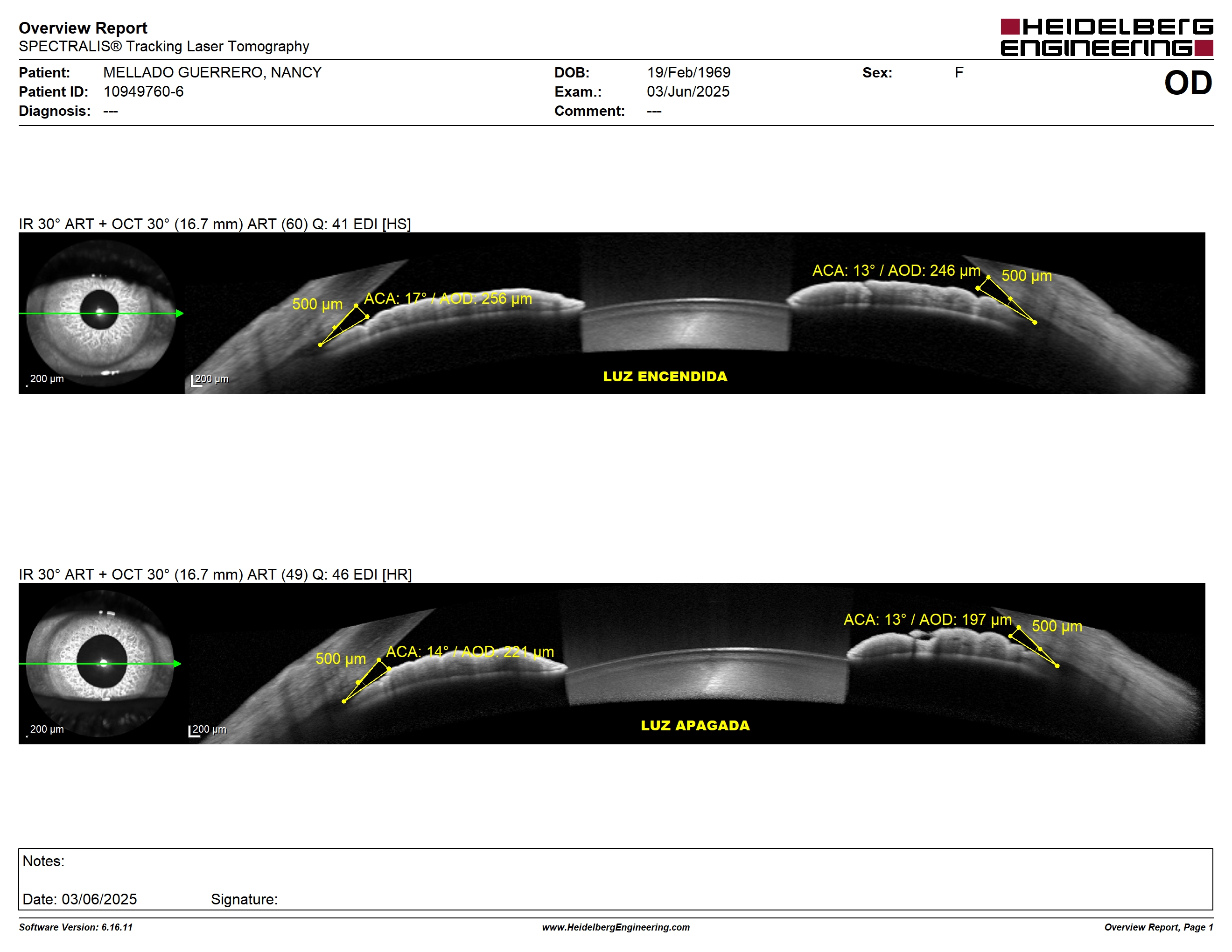Screen dimensions: 1232x952
Task: Click the 200 µm label in top eye thumbnail
Action: tap(47, 378)
